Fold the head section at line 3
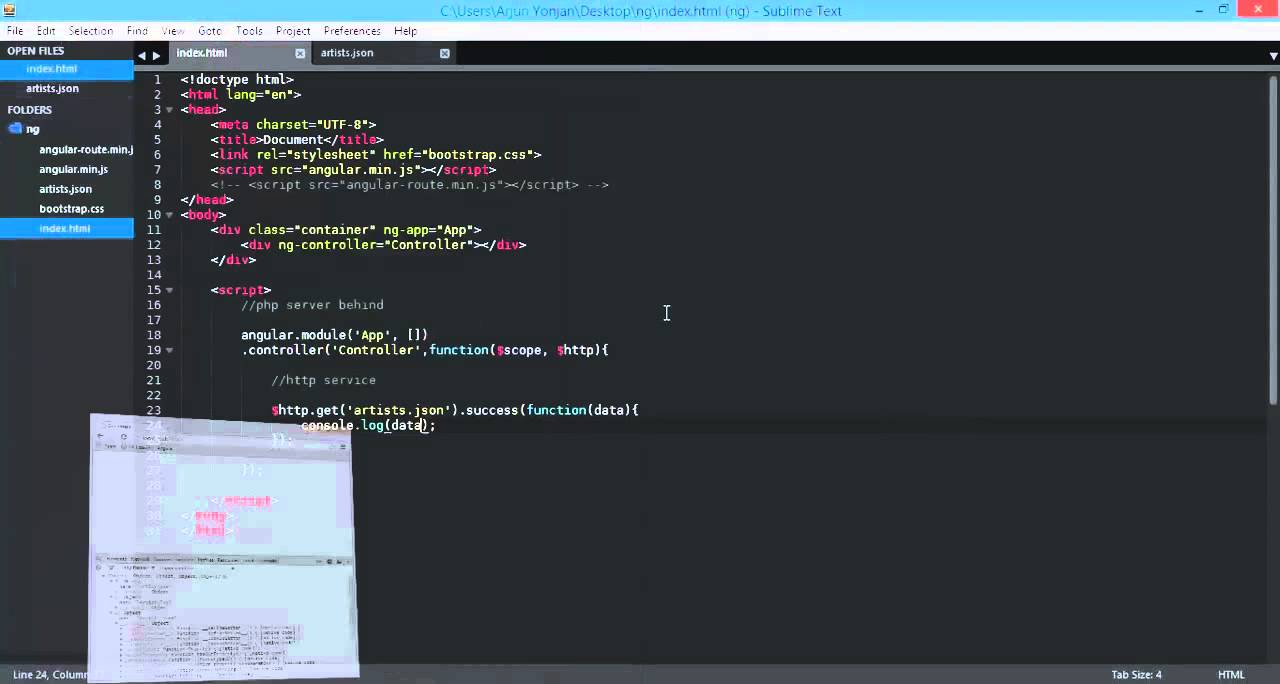 (170, 110)
